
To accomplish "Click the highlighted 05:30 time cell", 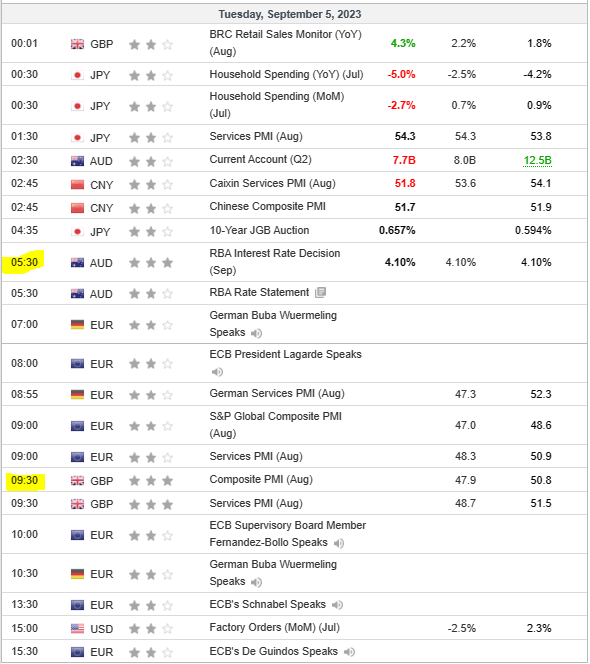I will [x=24, y=262].
